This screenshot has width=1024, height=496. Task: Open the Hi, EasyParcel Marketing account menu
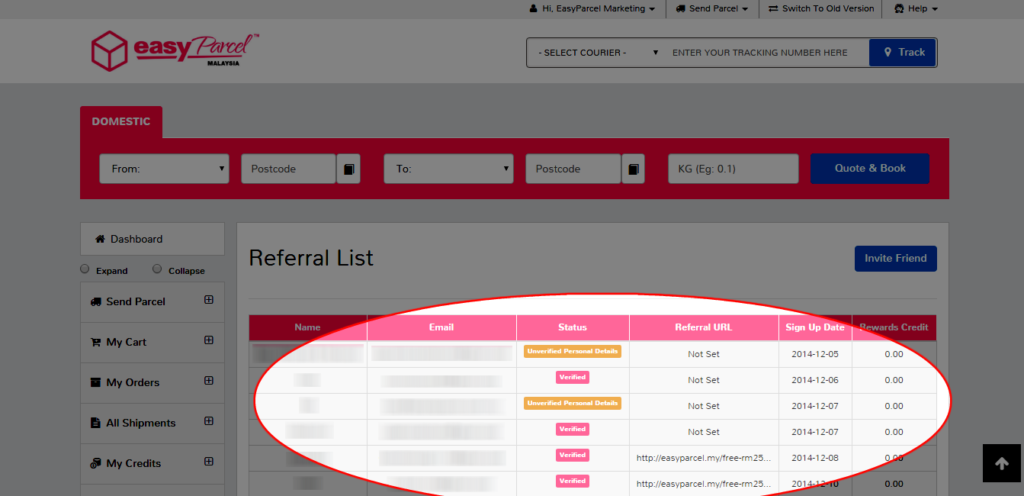[x=592, y=9]
